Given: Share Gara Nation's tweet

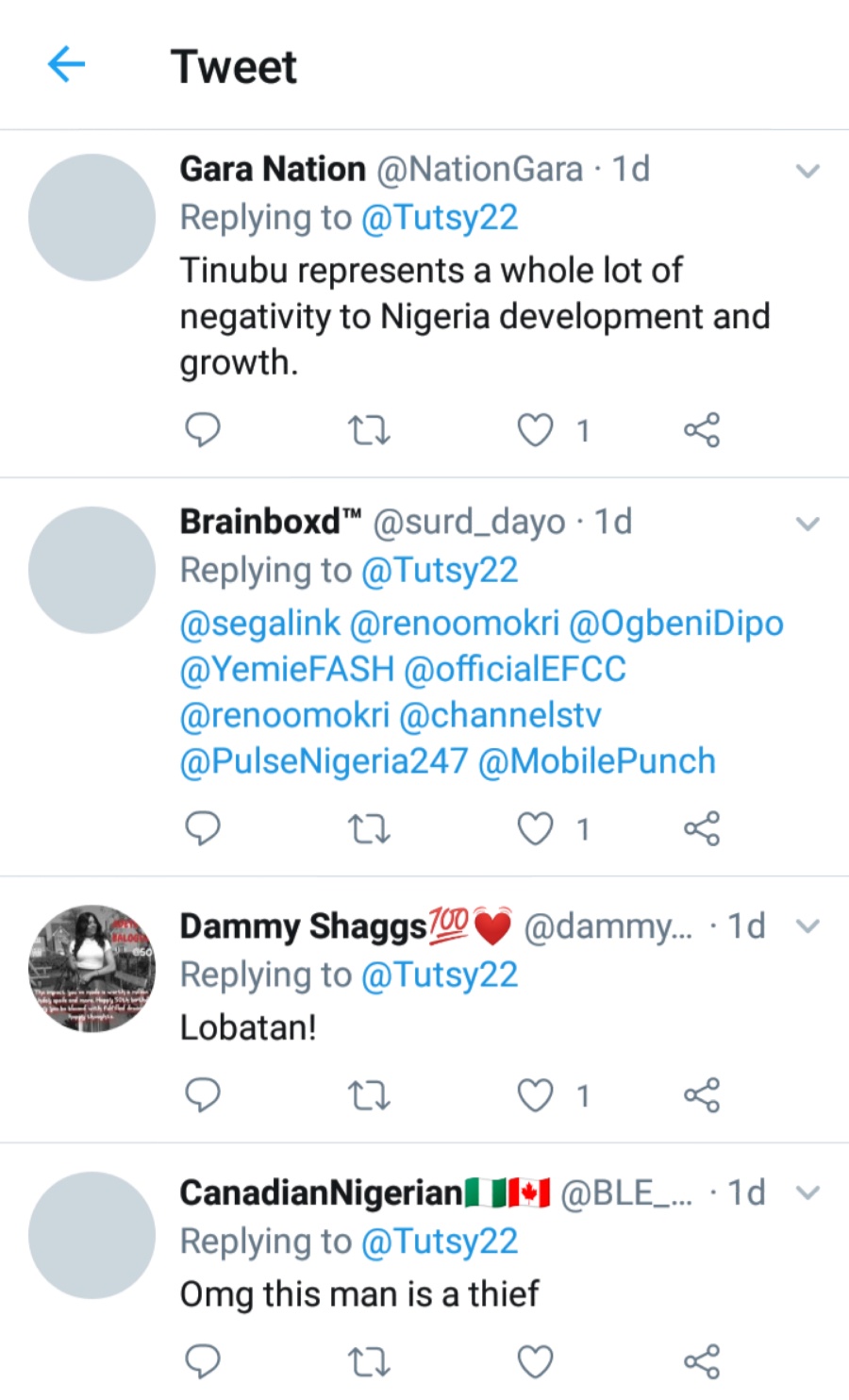Looking at the screenshot, I should (x=701, y=430).
